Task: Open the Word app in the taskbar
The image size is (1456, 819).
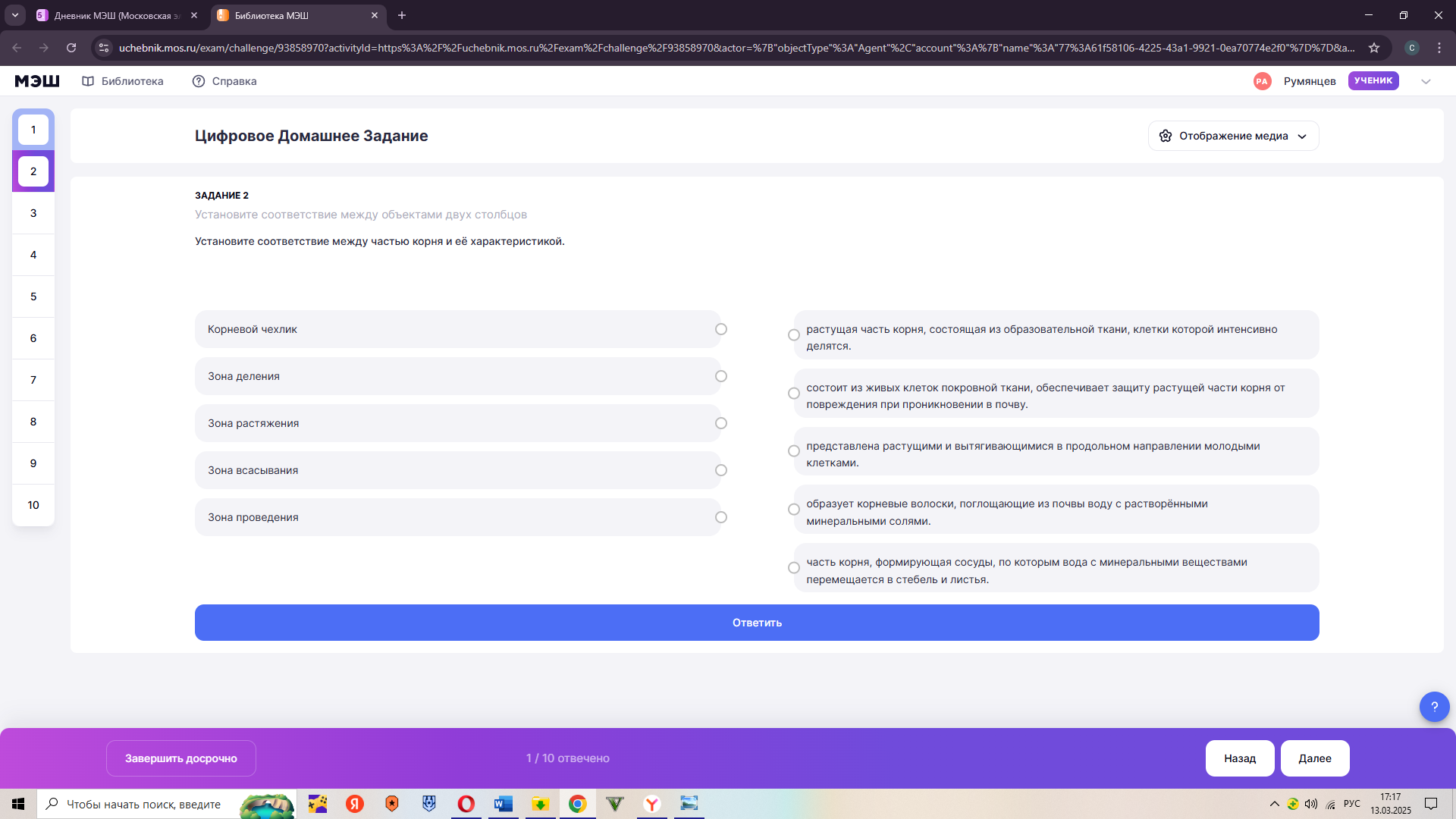Action: [504, 804]
